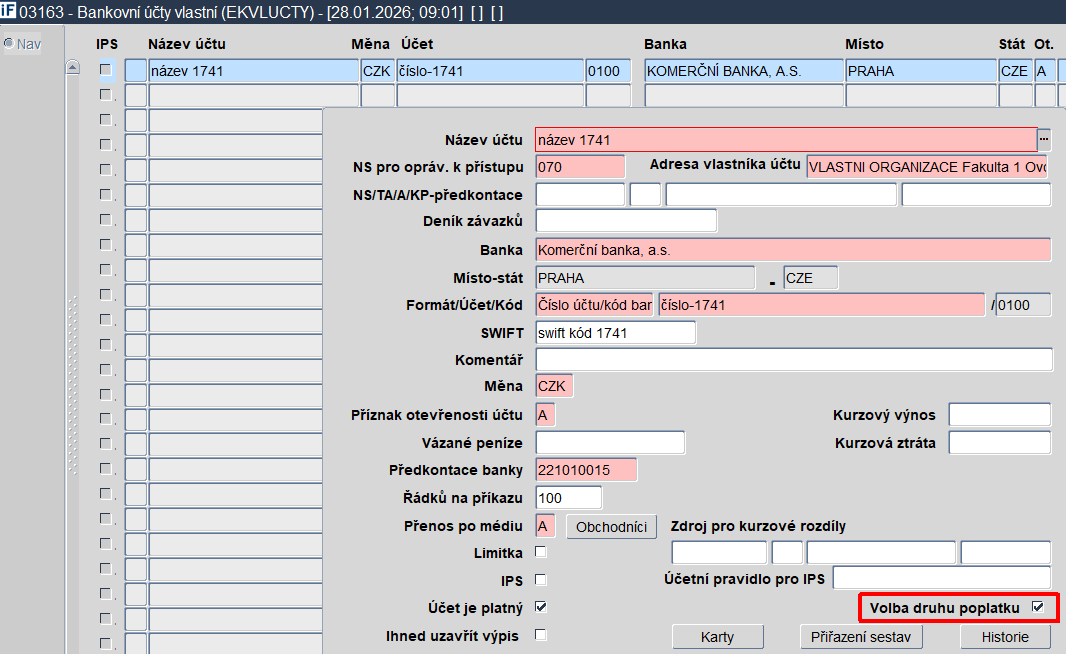Tick the IPS checkbox in the název 1741 row
Screen dimensions: 1066x654
[x=105, y=69]
